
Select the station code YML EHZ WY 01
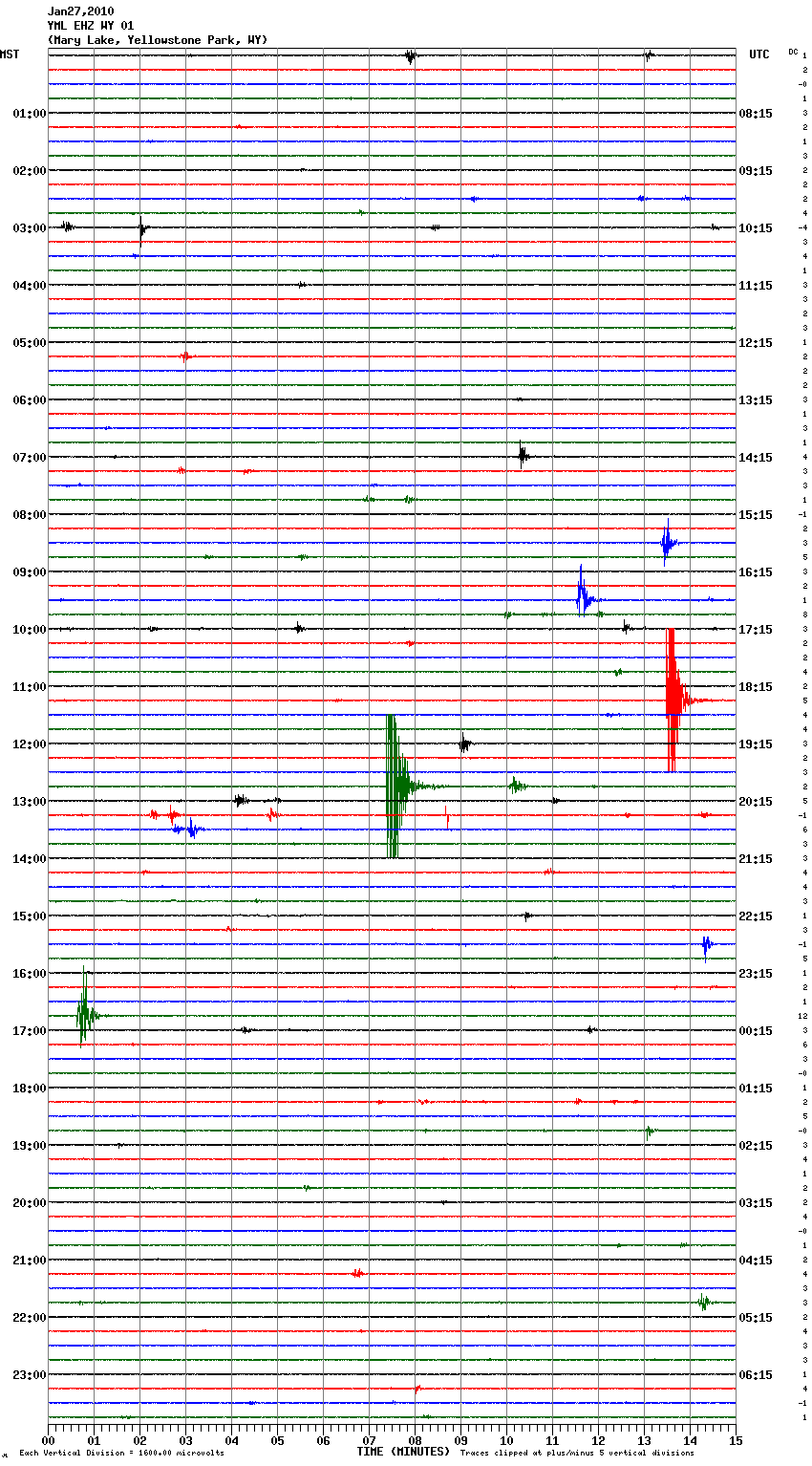(x=90, y=26)
